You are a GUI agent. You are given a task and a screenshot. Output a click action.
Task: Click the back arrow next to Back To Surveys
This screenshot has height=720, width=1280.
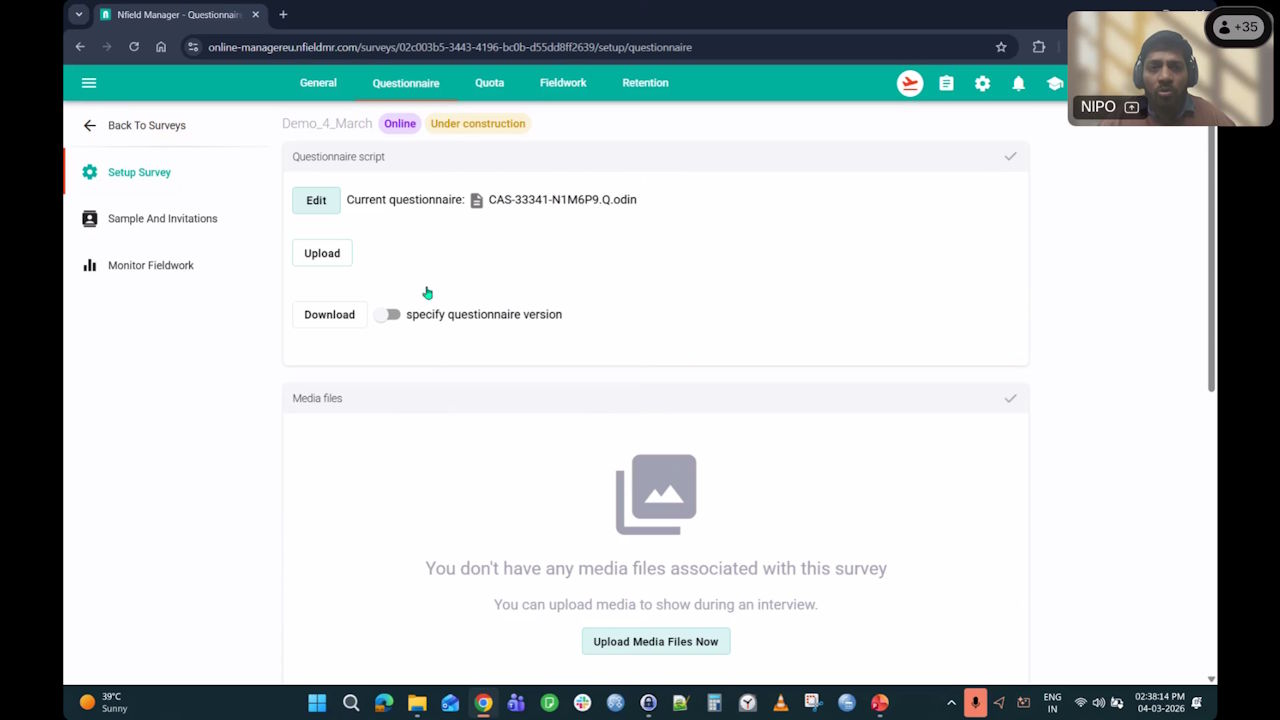pyautogui.click(x=89, y=125)
